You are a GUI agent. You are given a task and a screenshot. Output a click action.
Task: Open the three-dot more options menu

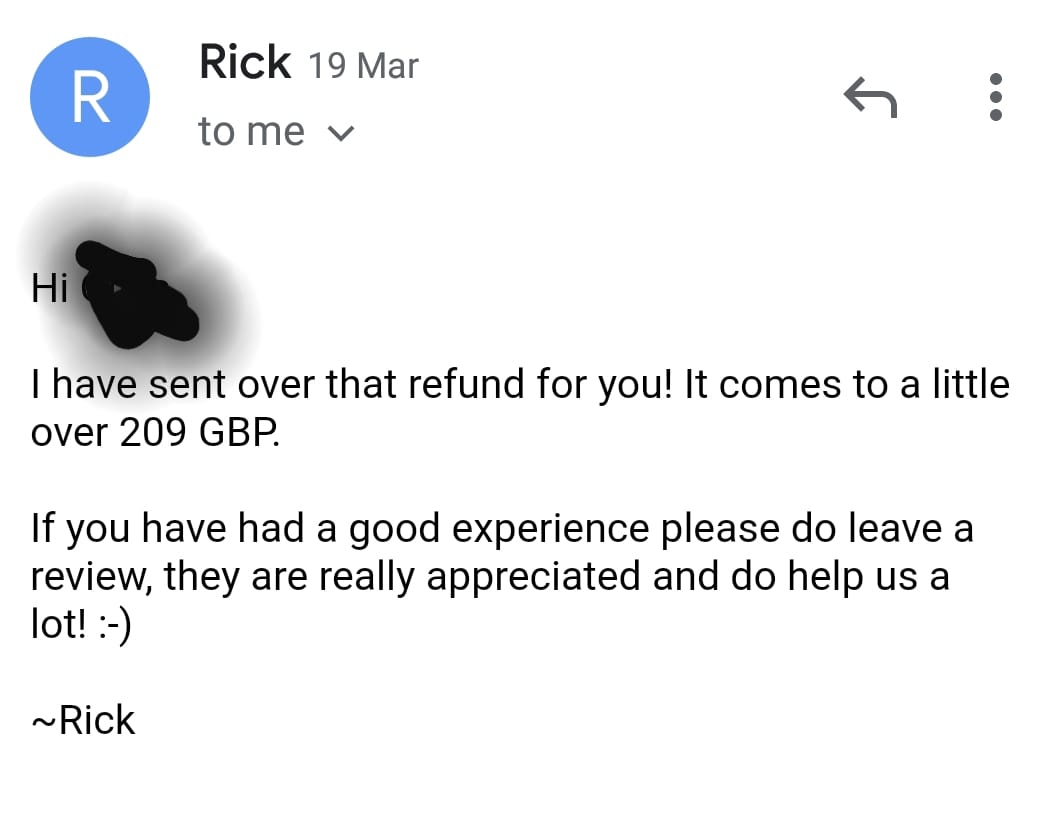[x=995, y=97]
